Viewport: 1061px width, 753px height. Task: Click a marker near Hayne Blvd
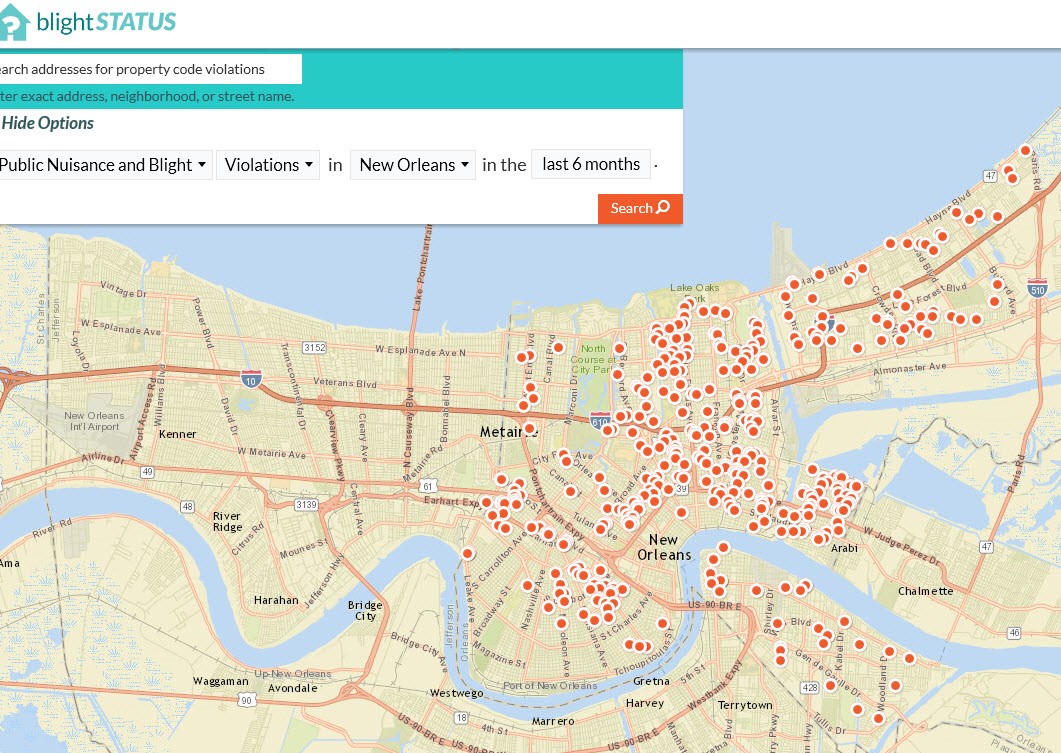click(956, 211)
